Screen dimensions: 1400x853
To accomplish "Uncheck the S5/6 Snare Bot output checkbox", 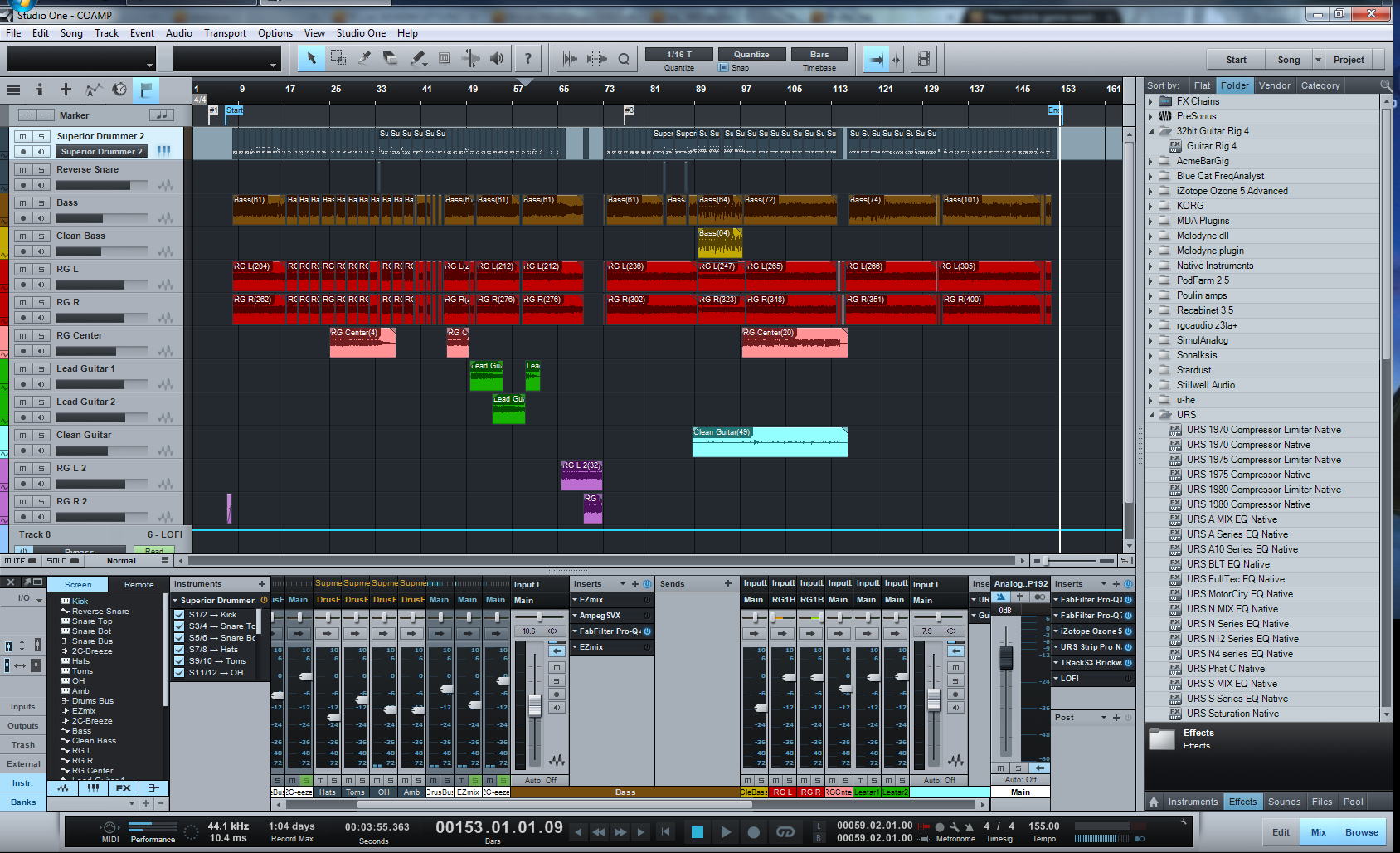I will click(179, 638).
